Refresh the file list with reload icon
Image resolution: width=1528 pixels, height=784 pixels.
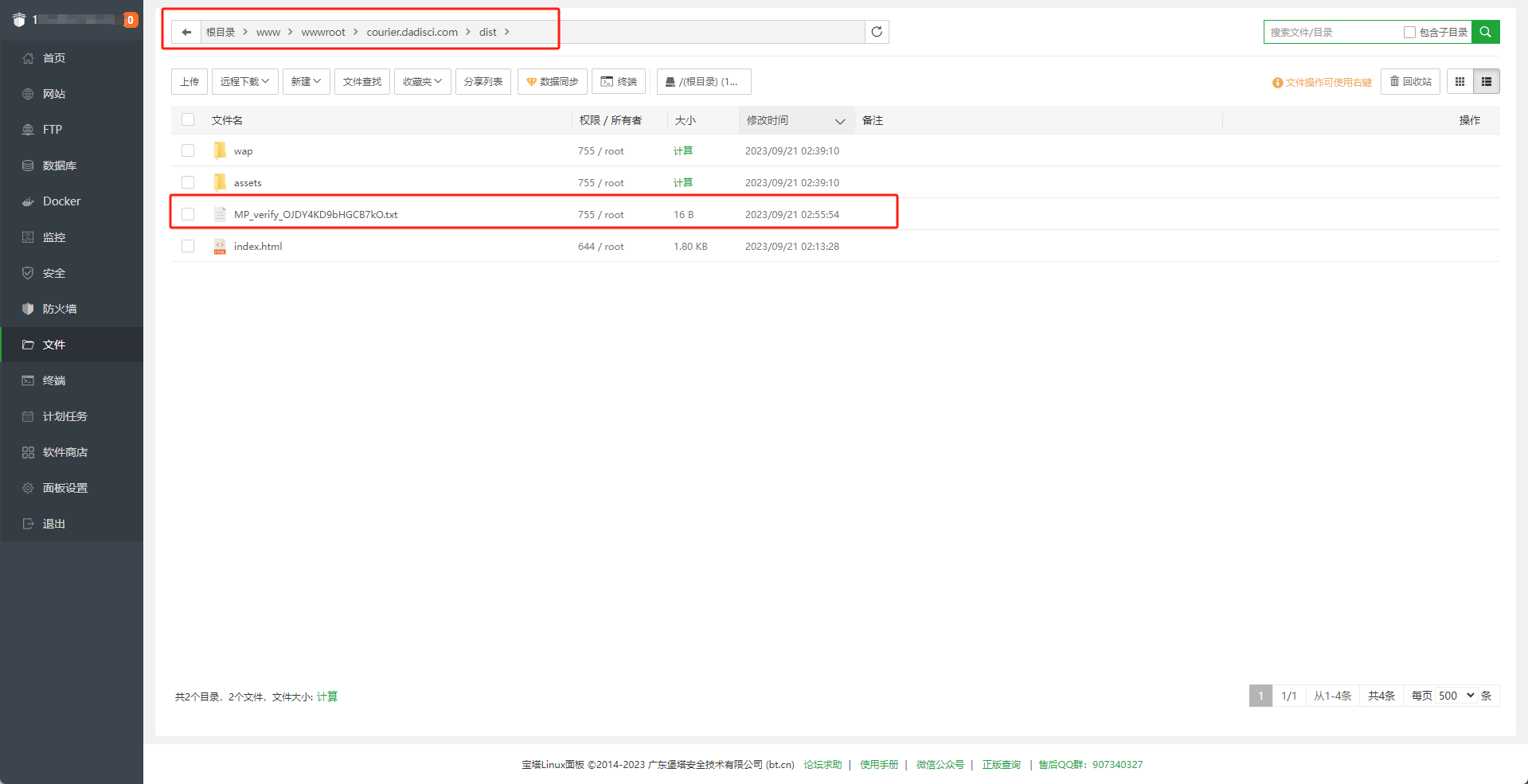coord(877,32)
